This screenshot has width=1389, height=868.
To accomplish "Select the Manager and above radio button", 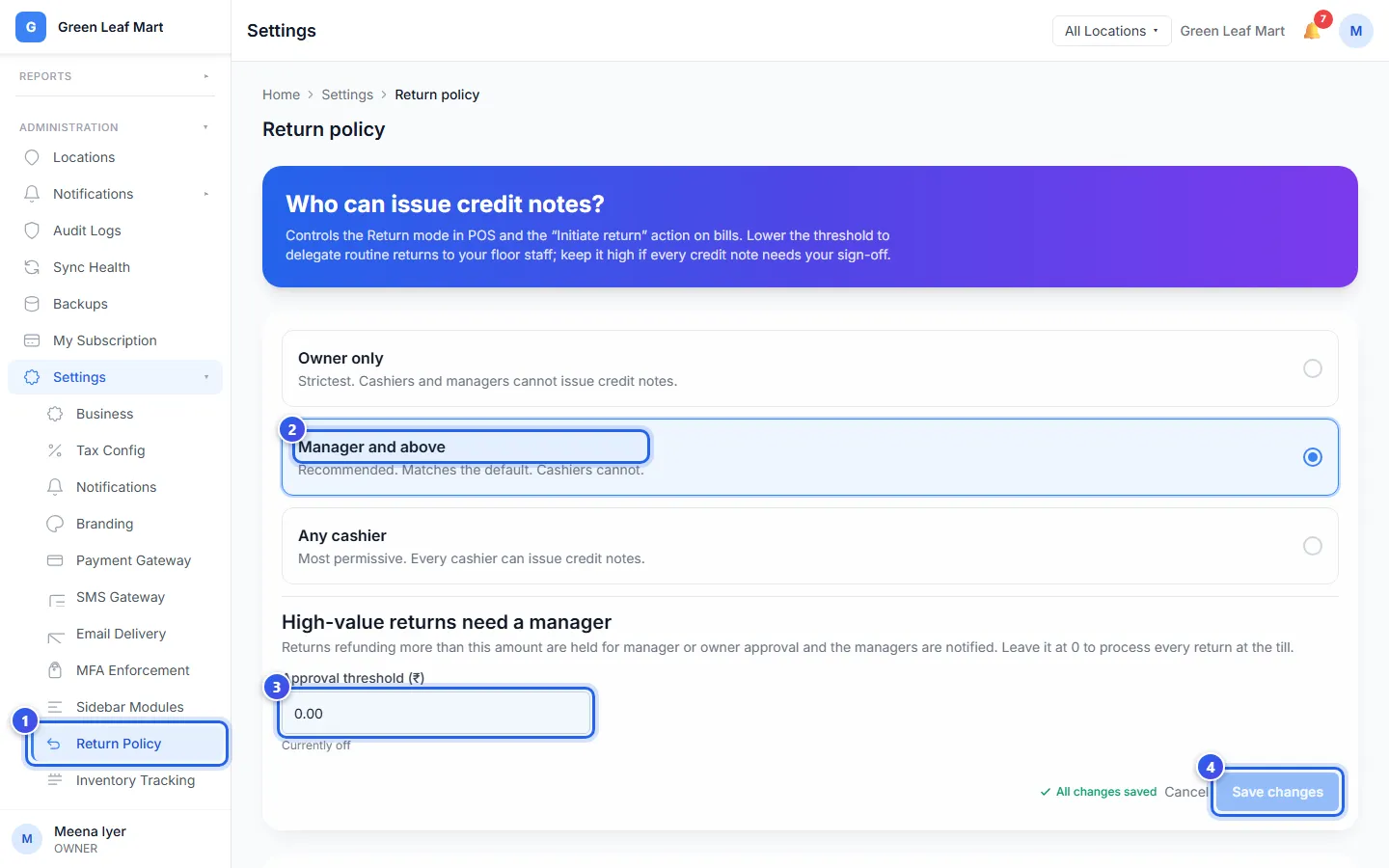I will click(x=1313, y=457).
